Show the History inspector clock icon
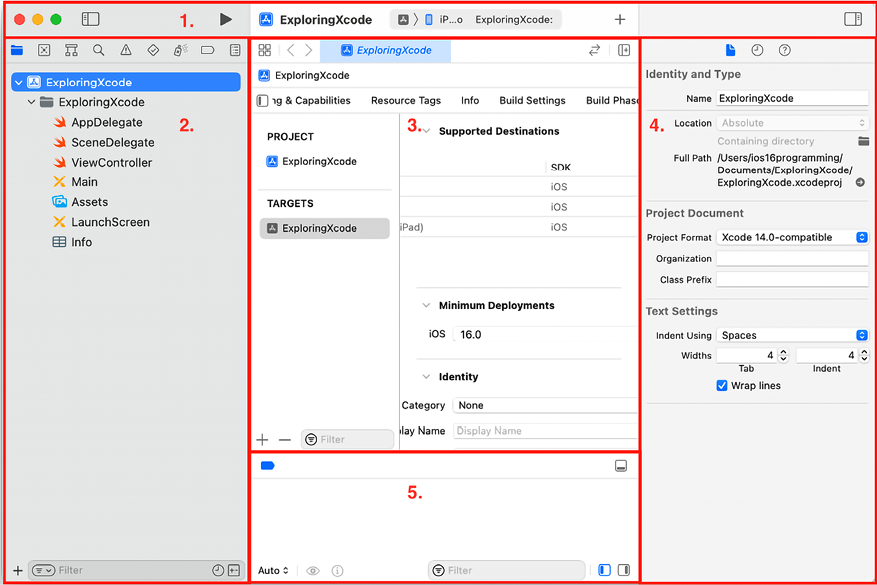The image size is (877, 585). pyautogui.click(x=757, y=50)
